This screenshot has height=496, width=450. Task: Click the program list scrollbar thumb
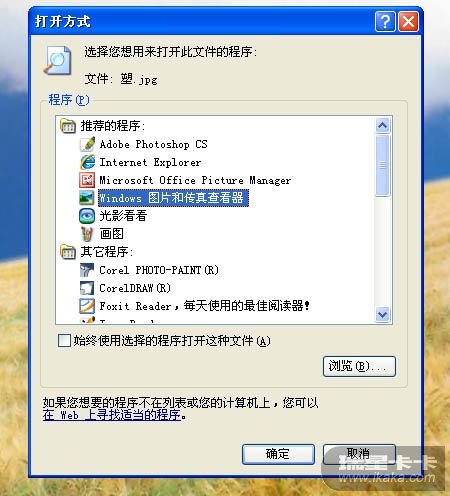point(382,165)
